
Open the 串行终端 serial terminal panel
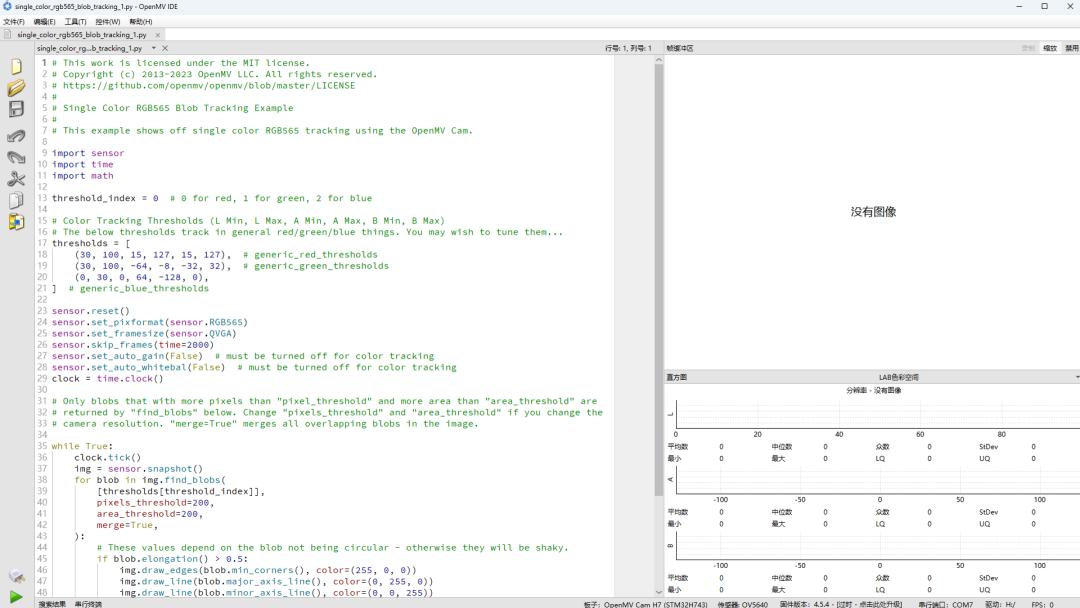point(88,604)
